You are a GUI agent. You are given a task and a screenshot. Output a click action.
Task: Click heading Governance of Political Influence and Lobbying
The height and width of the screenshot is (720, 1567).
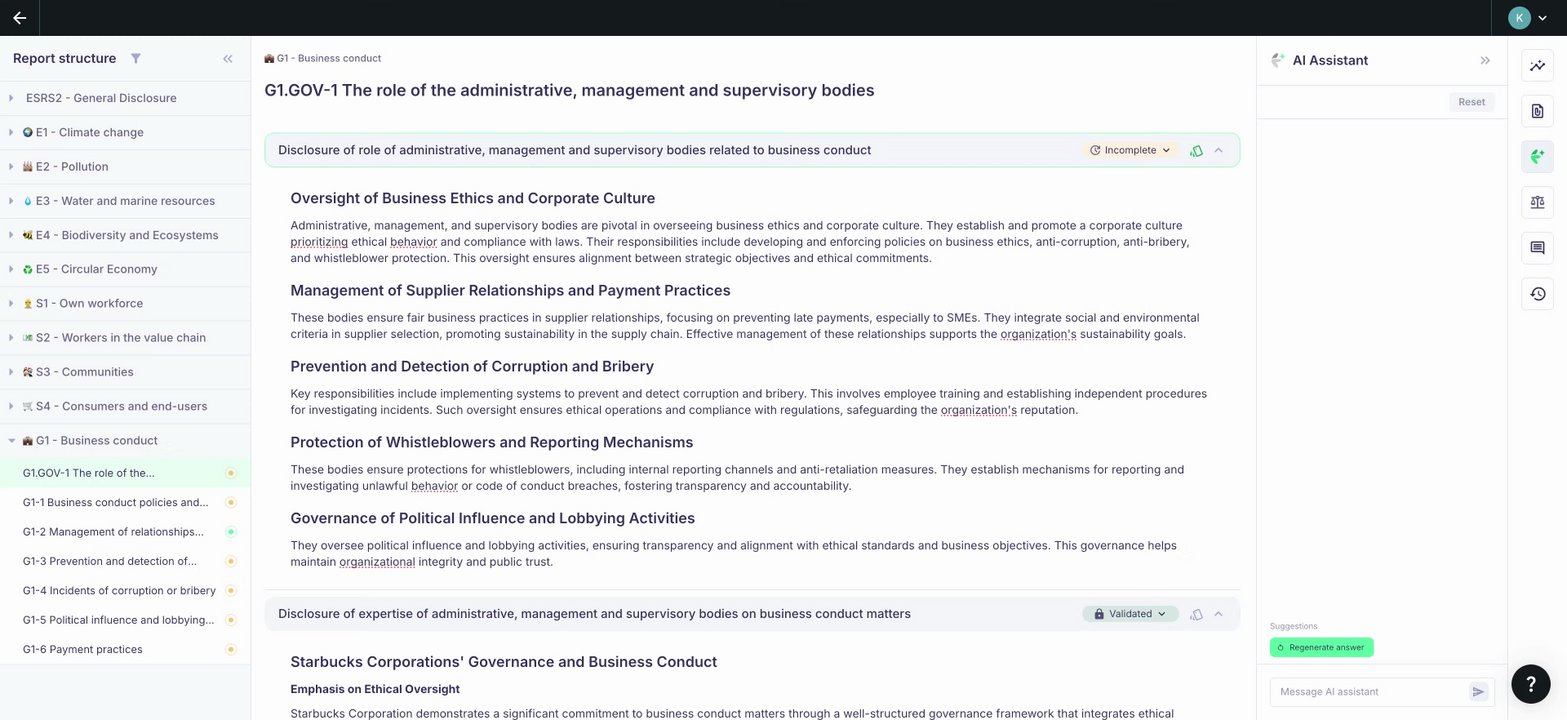pos(493,518)
